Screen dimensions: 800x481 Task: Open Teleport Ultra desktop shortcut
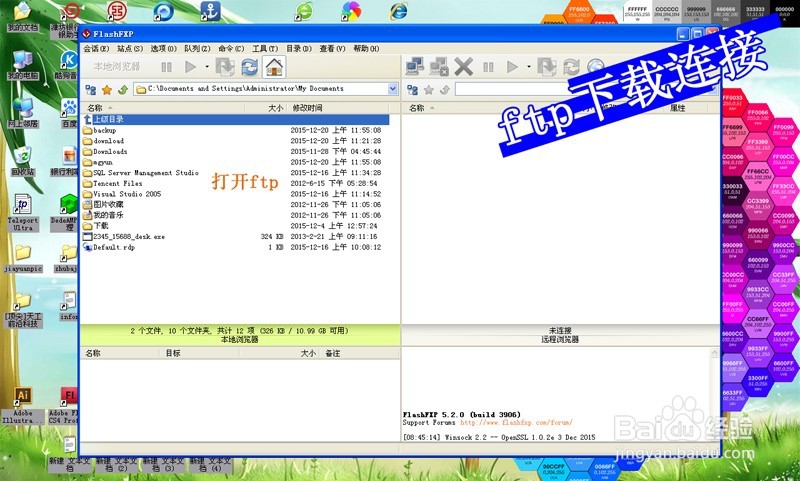click(x=22, y=213)
